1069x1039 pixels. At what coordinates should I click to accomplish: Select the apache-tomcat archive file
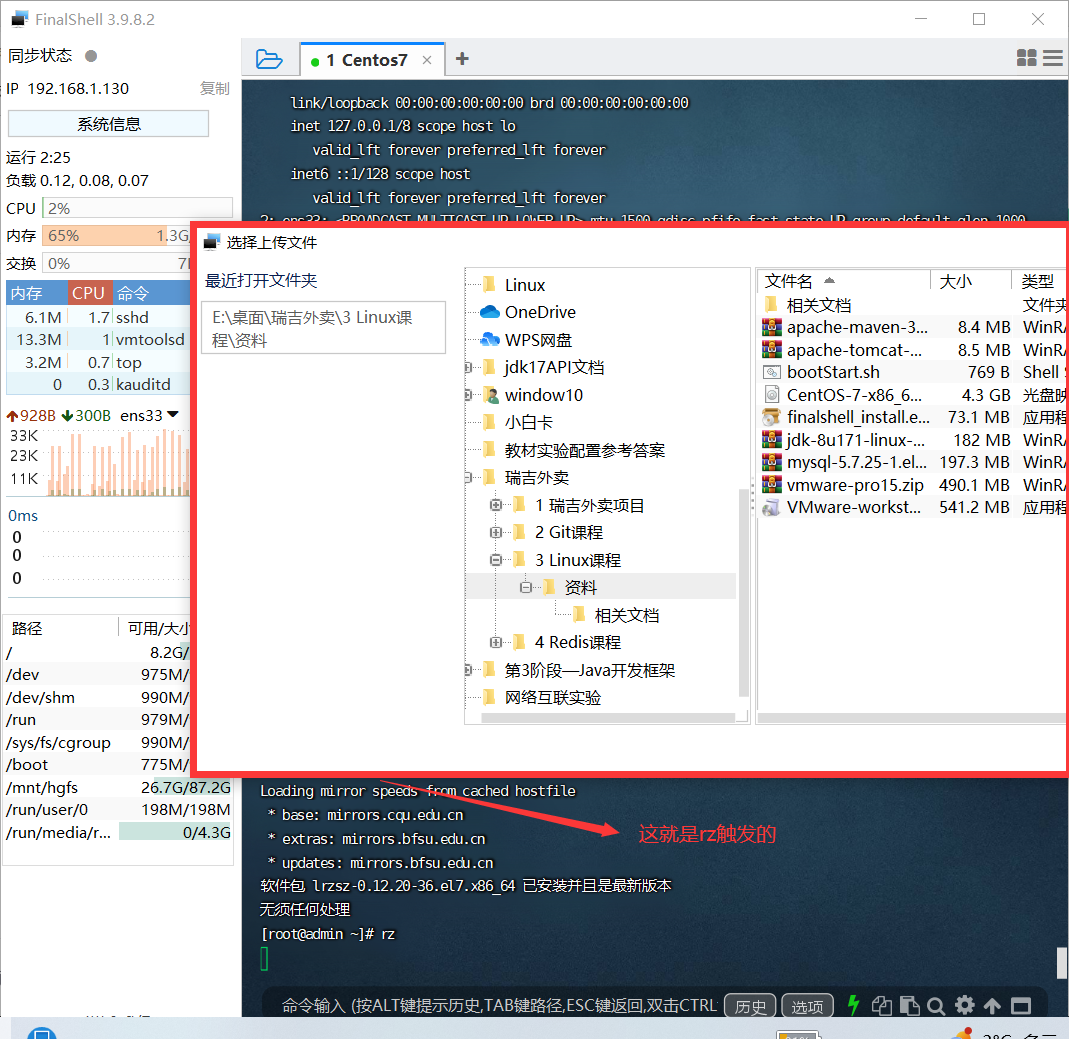[854, 350]
